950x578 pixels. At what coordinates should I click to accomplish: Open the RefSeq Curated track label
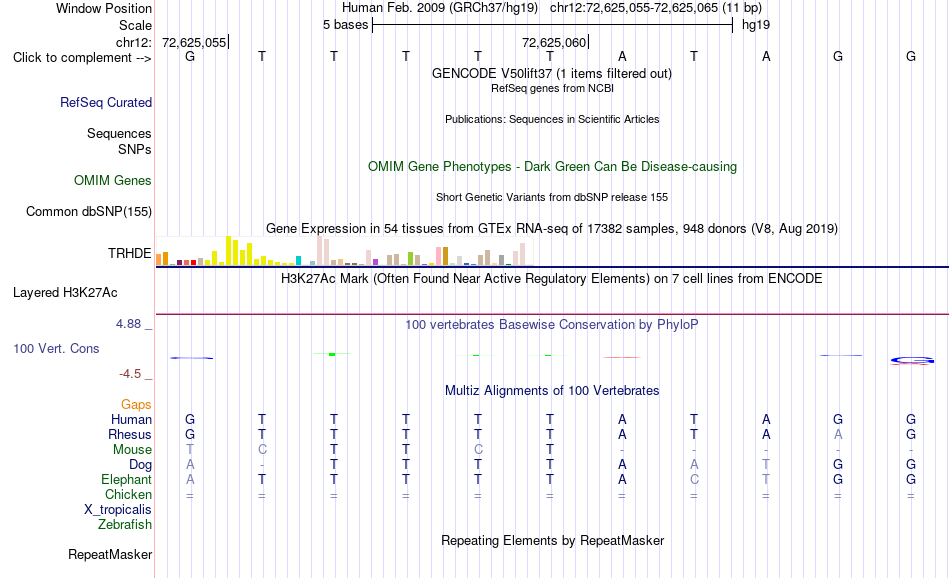tap(105, 102)
